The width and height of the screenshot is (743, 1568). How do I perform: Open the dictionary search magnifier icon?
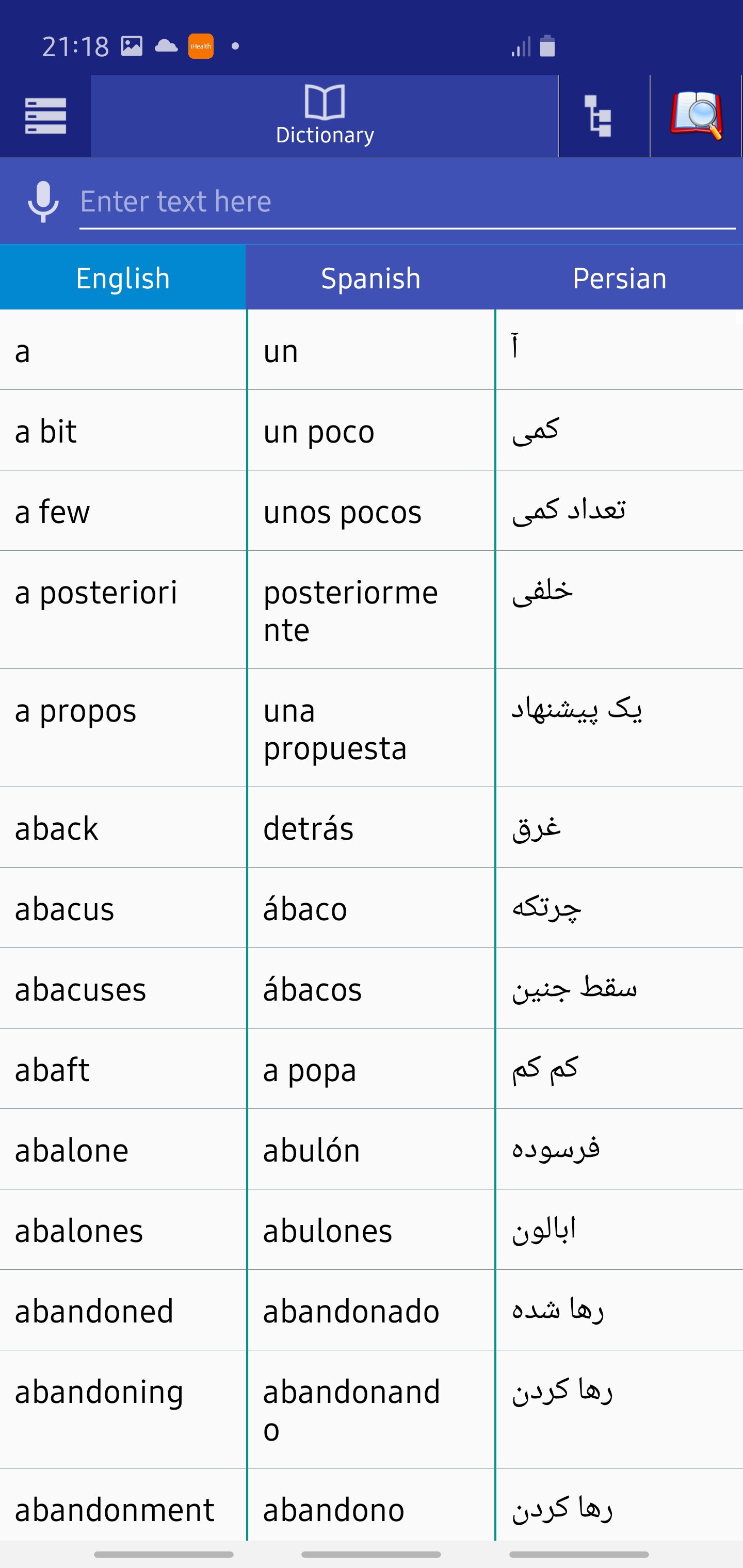click(x=696, y=116)
